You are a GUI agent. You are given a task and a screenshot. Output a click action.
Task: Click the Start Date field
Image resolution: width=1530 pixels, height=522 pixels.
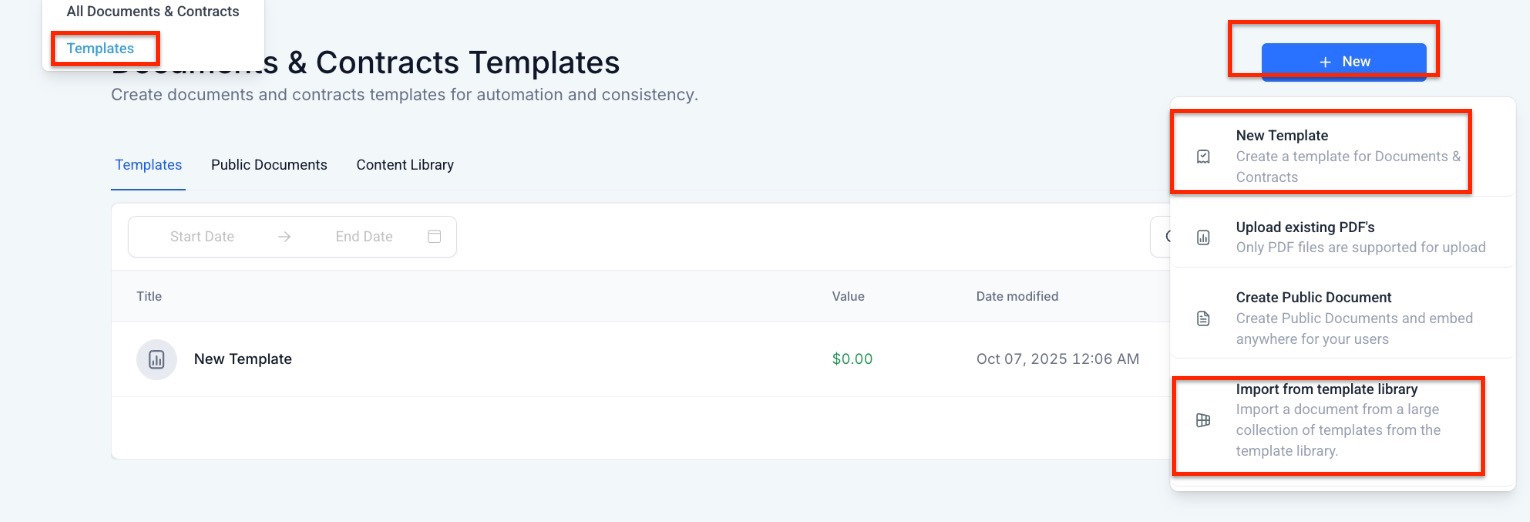[202, 237]
